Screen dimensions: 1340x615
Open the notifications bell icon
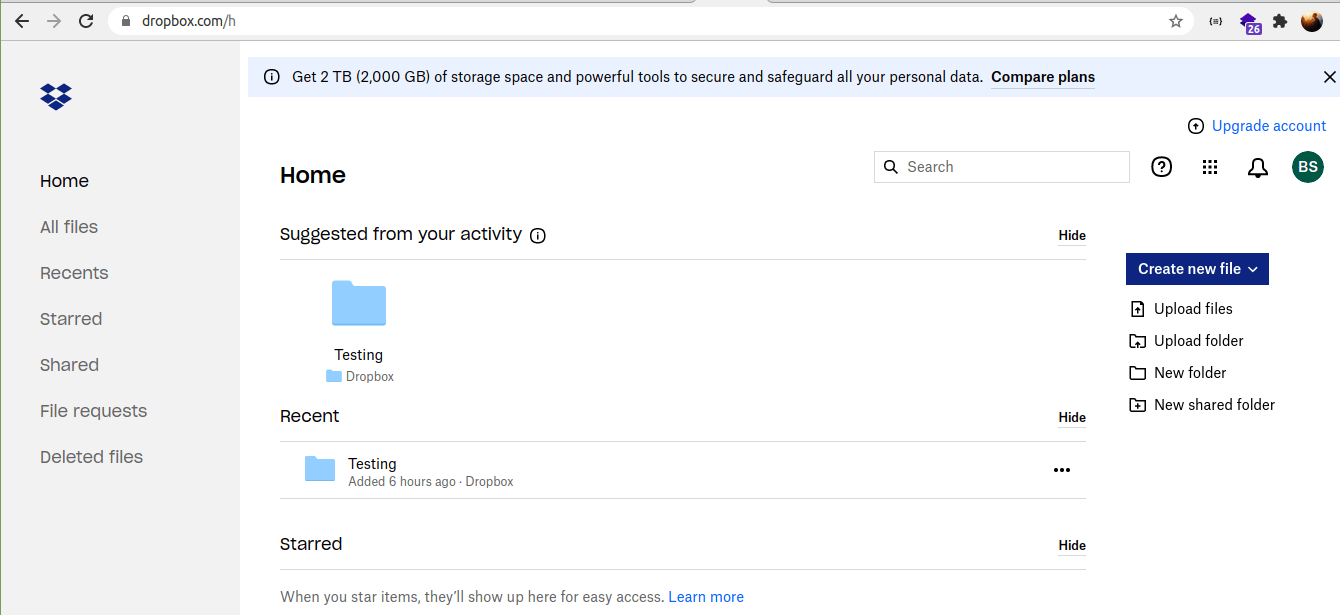[x=1258, y=168]
